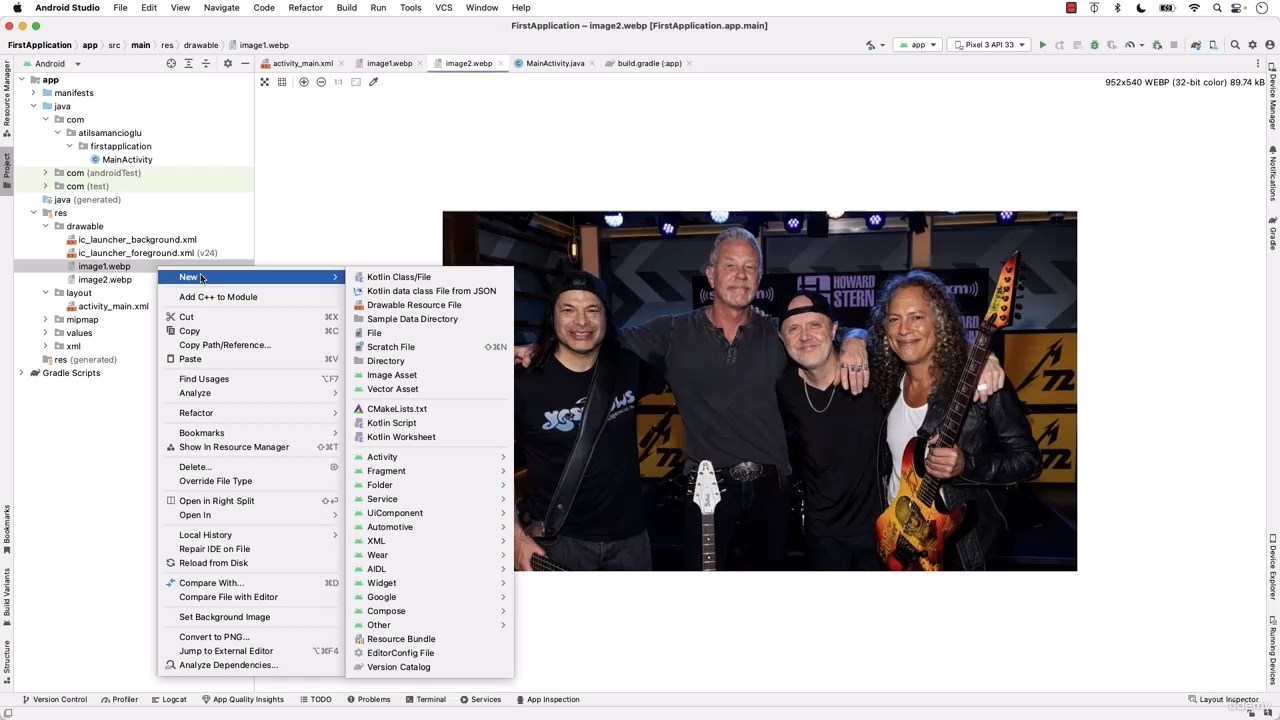Select image2.webp in the project tree
Screen dimensions: 1280x720
(x=105, y=280)
